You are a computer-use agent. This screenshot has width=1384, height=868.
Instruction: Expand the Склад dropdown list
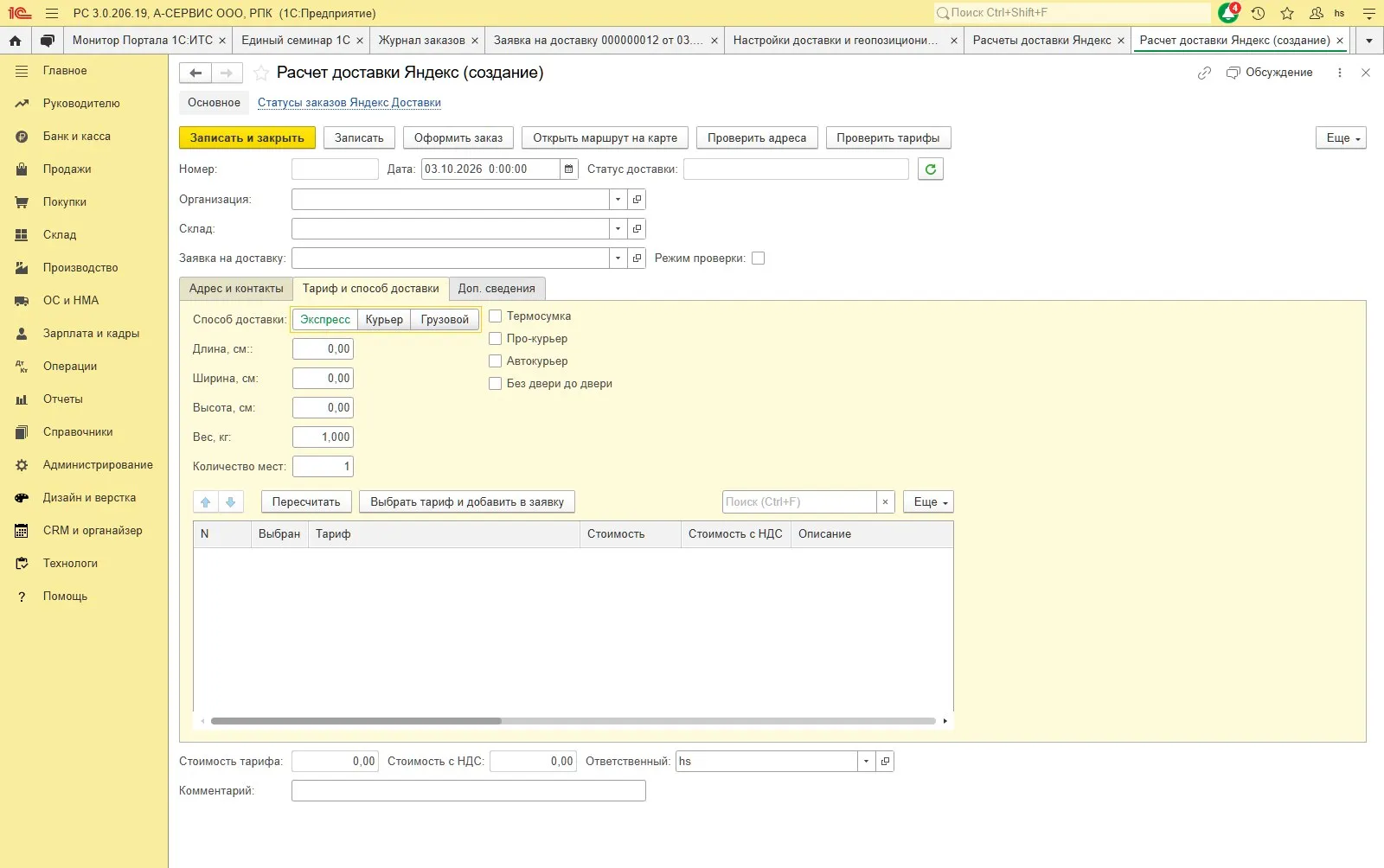pyautogui.click(x=618, y=229)
